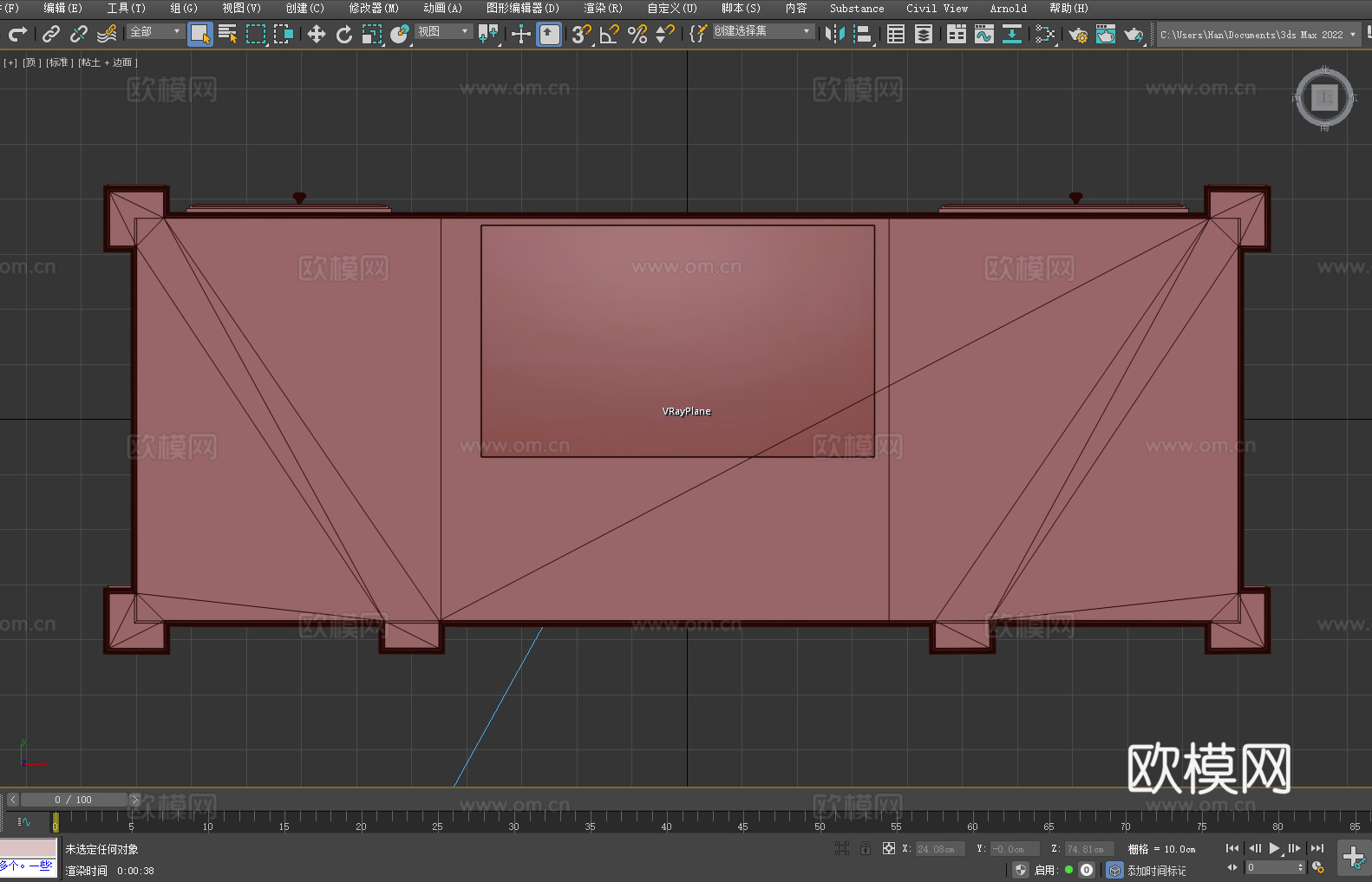Viewport: 1372px width, 882px height.
Task: Click the Mirror tool icon
Action: click(x=835, y=34)
